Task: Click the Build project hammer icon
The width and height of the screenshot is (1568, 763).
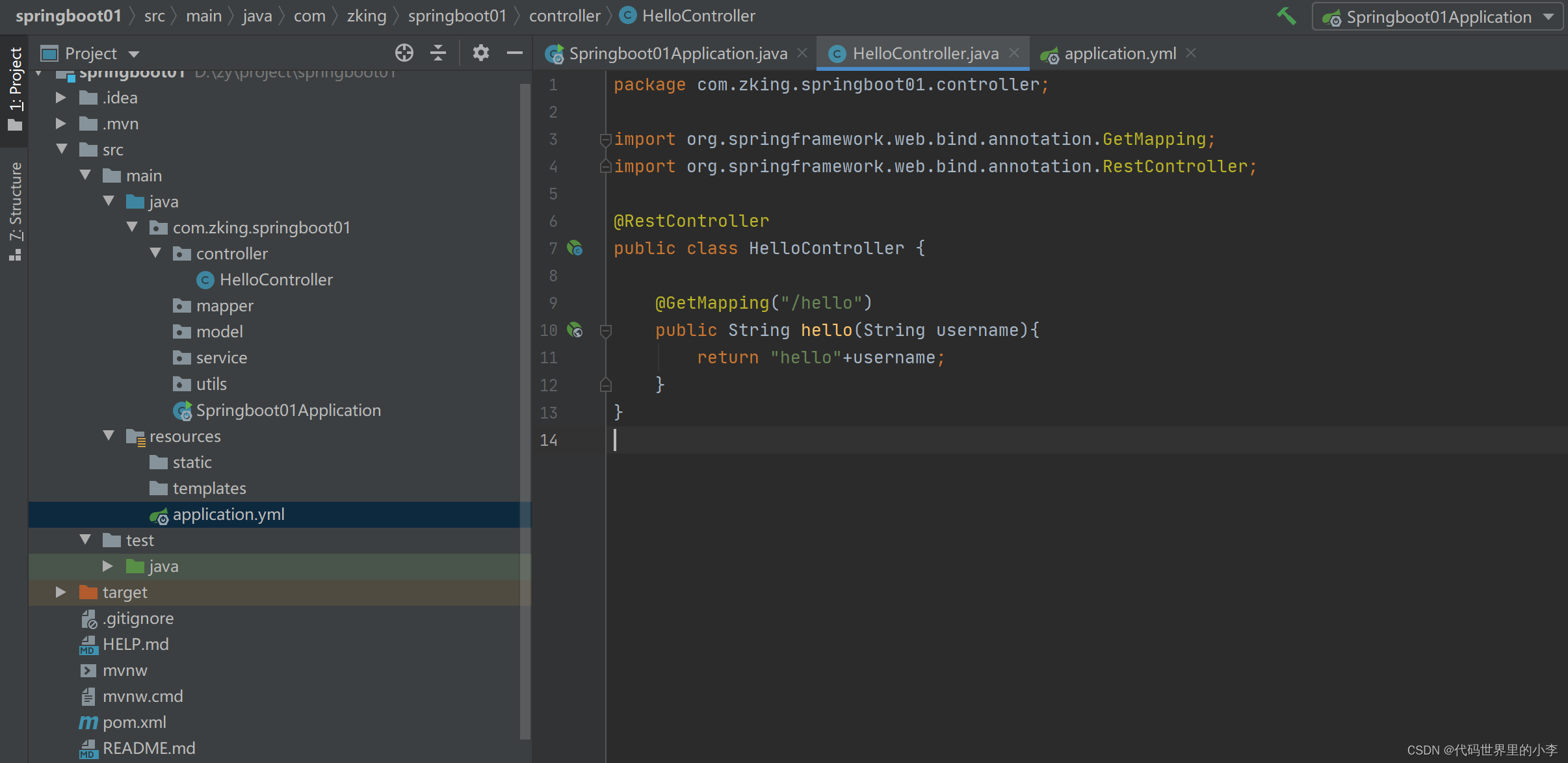Action: 1287,16
